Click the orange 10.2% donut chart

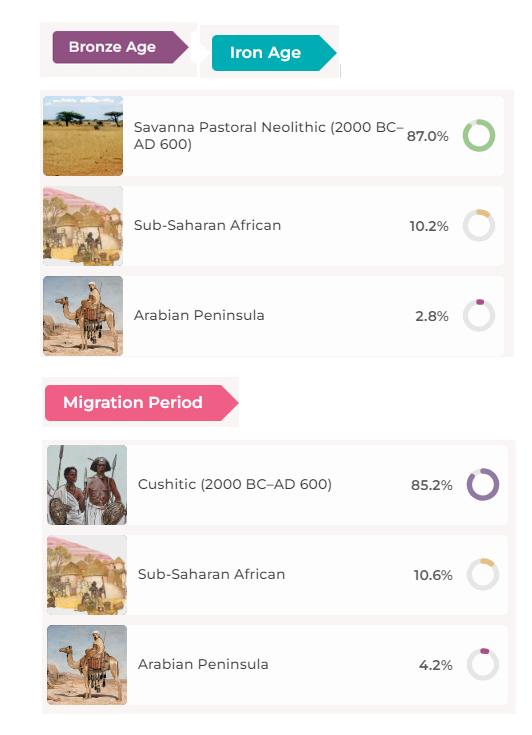point(479,225)
